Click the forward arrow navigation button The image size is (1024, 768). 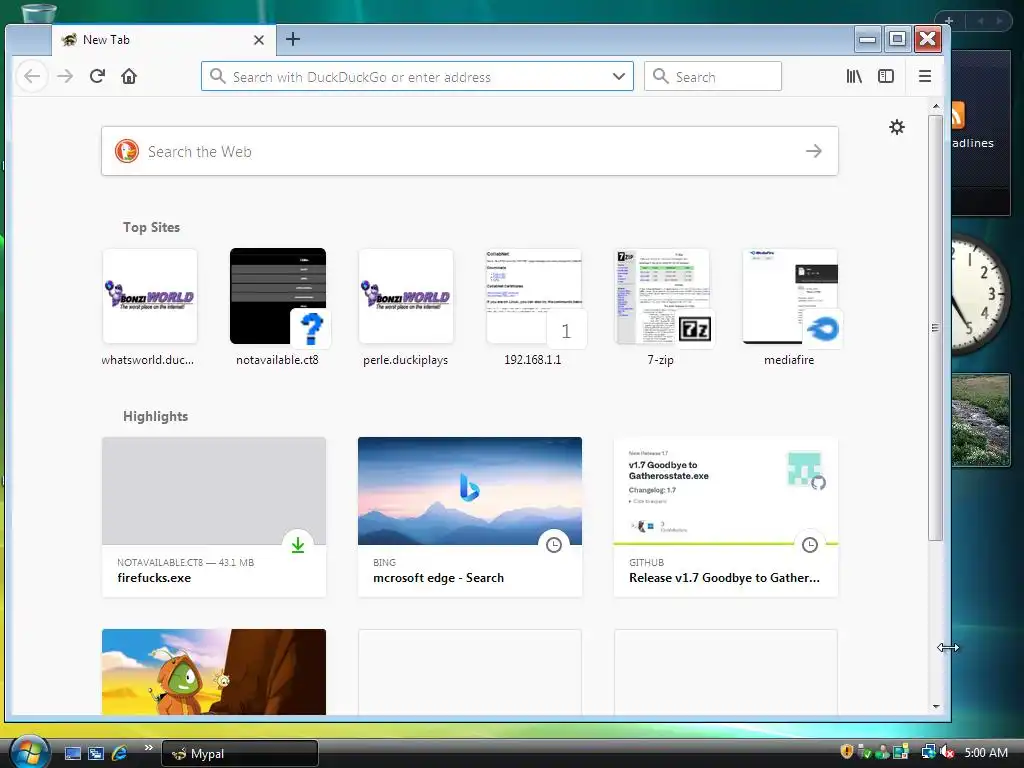tap(65, 76)
